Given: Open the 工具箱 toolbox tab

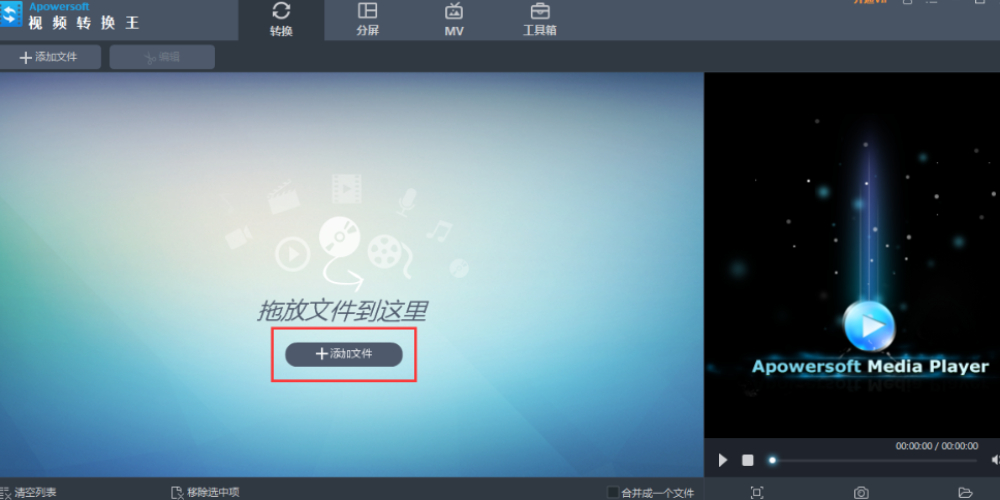Looking at the screenshot, I should (540, 20).
